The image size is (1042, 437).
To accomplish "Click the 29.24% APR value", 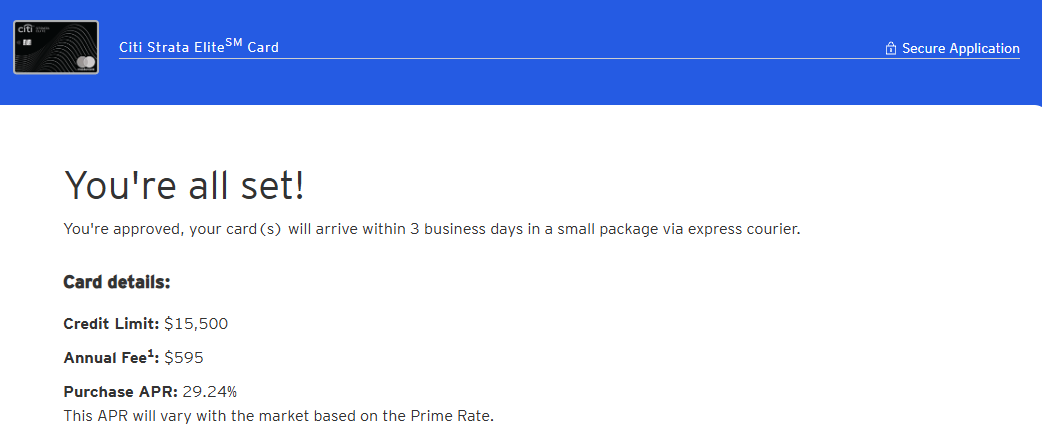I will [x=210, y=391].
